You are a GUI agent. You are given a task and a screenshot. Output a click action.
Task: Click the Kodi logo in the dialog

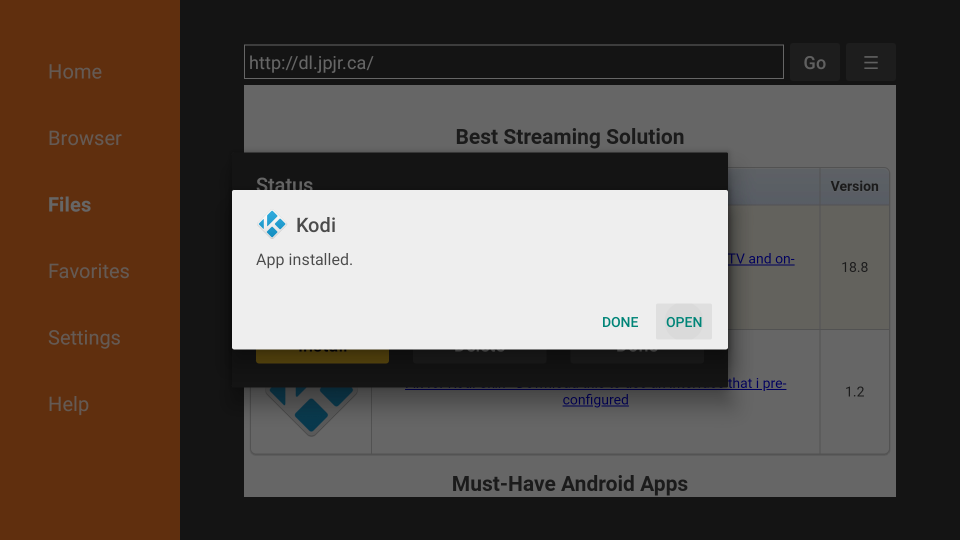(271, 225)
